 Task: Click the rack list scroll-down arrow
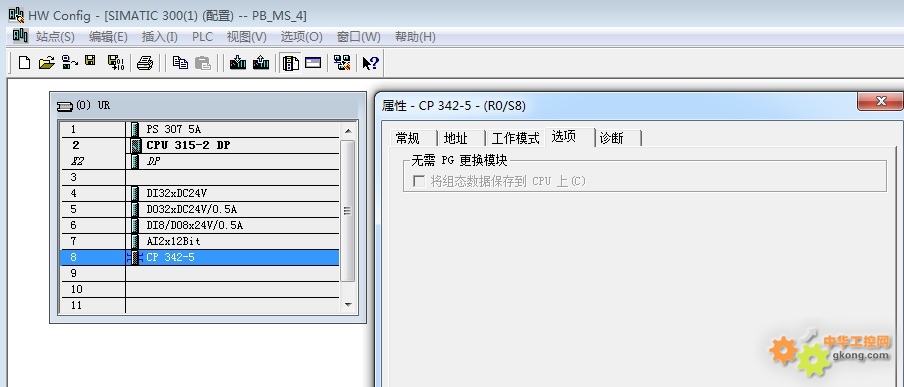click(x=348, y=304)
